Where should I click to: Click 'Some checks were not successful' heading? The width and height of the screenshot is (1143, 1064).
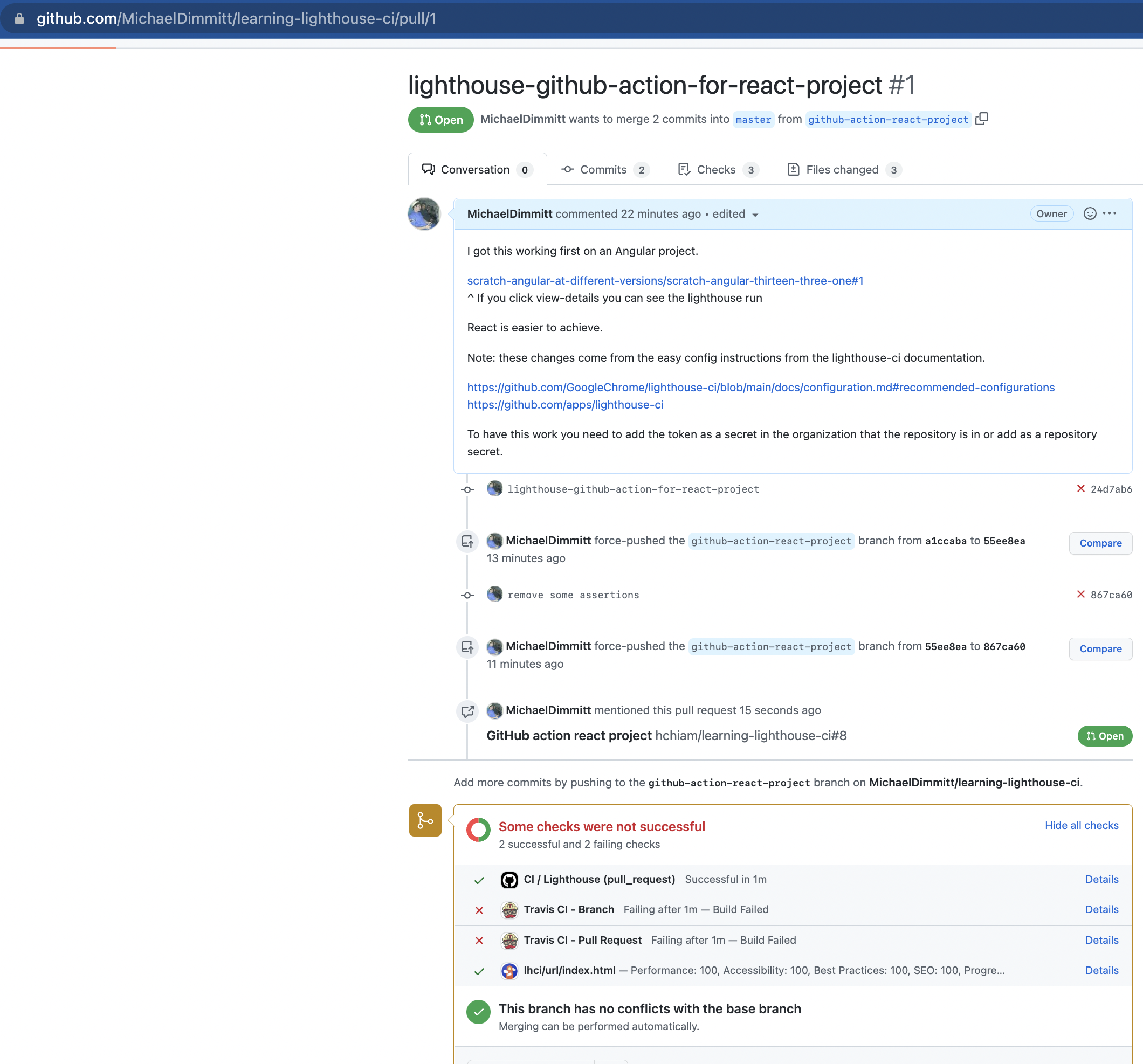tap(601, 827)
